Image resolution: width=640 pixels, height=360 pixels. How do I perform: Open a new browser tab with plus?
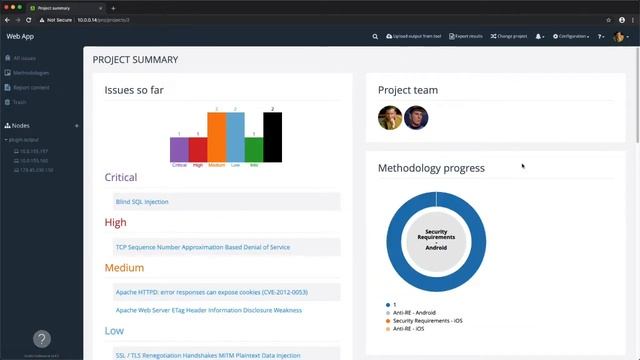coord(113,8)
